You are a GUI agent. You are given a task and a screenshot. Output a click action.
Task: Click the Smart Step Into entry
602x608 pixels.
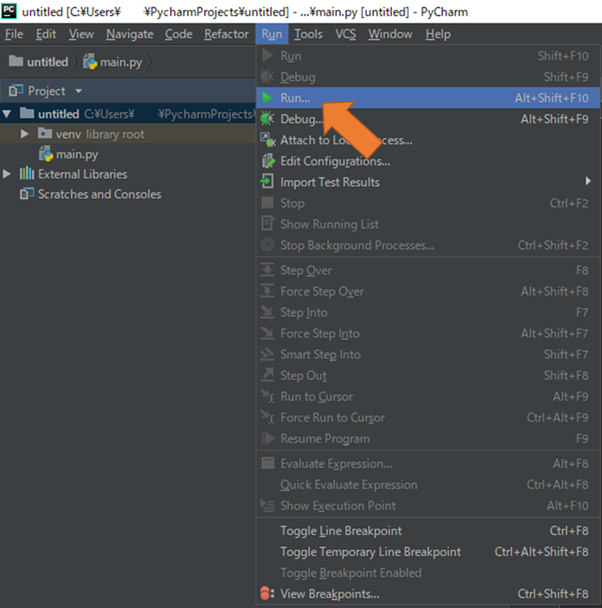(x=428, y=354)
